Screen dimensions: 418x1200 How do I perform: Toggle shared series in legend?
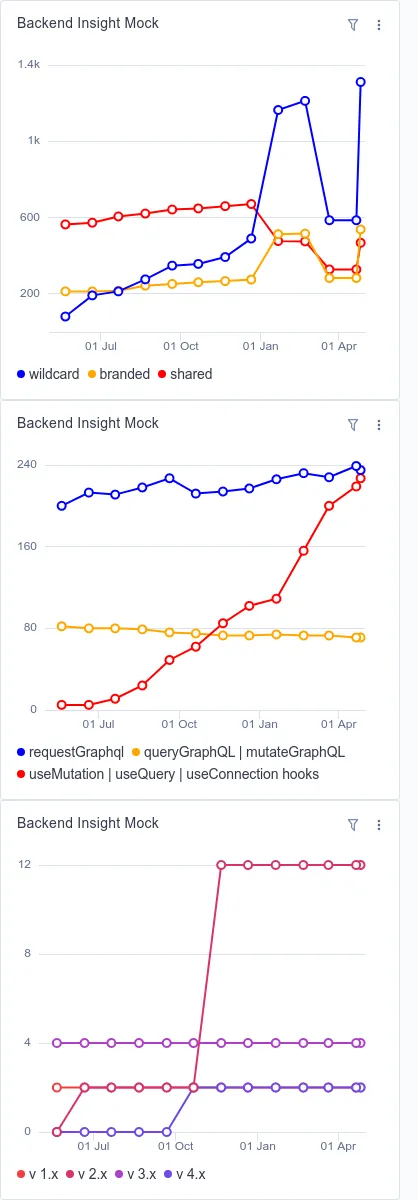[x=185, y=374]
